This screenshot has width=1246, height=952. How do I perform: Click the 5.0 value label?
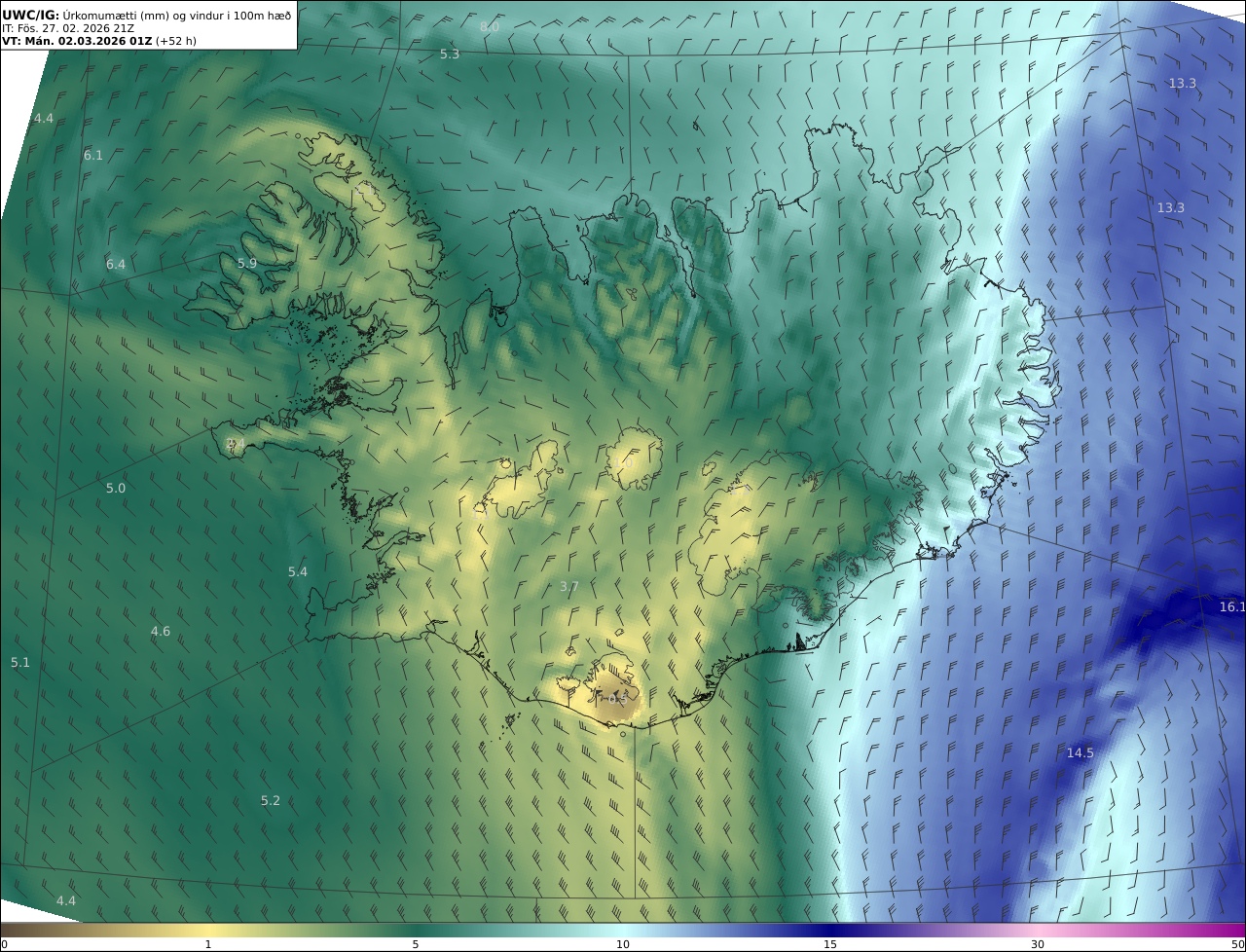coord(116,488)
